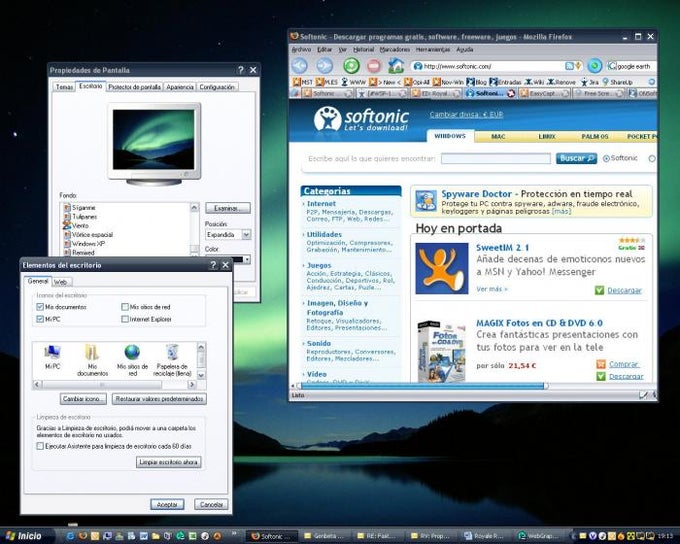Switch to Protector de pantalla tab
The width and height of the screenshot is (680, 544).
tap(134, 87)
